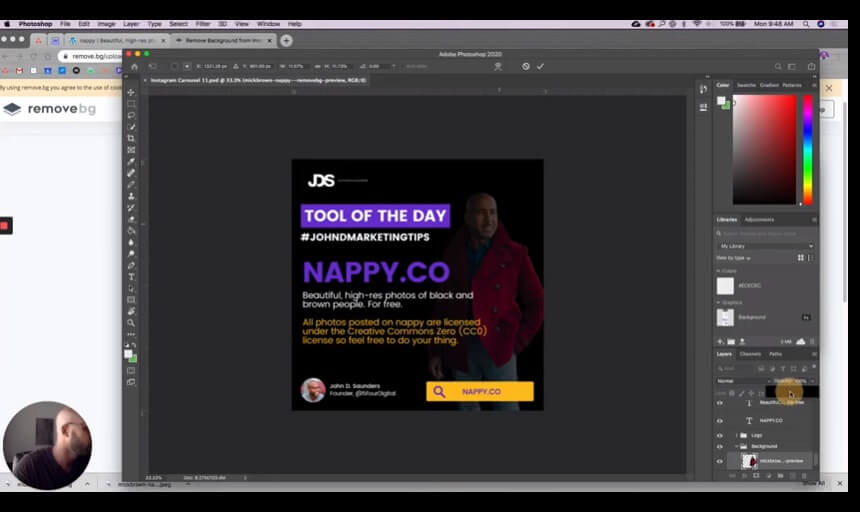Toggle visibility of the mickbrown preview layer
Image resolution: width=860 pixels, height=512 pixels.
coord(720,462)
